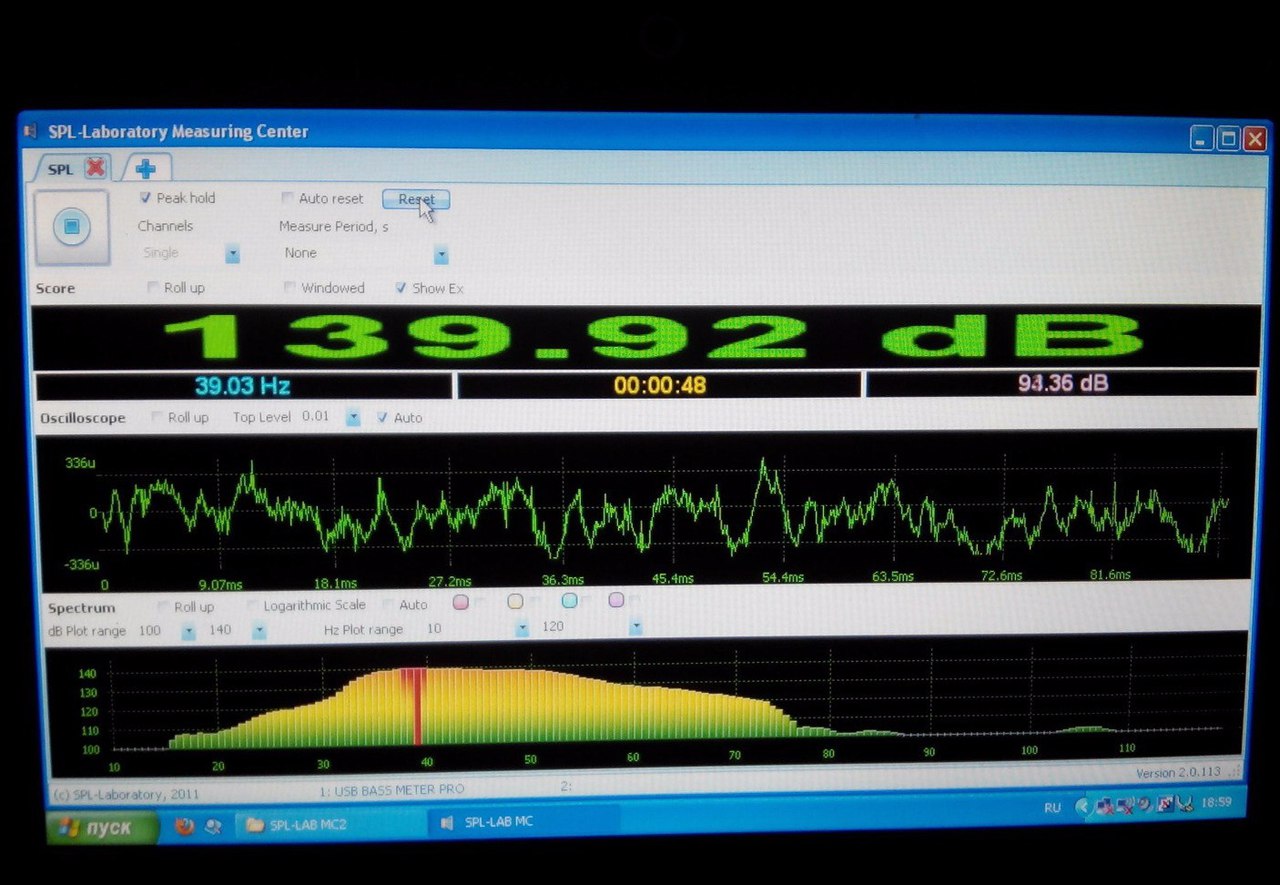Select the SPL tab
Screen dimensions: 1280x885
pyautogui.click(x=61, y=169)
